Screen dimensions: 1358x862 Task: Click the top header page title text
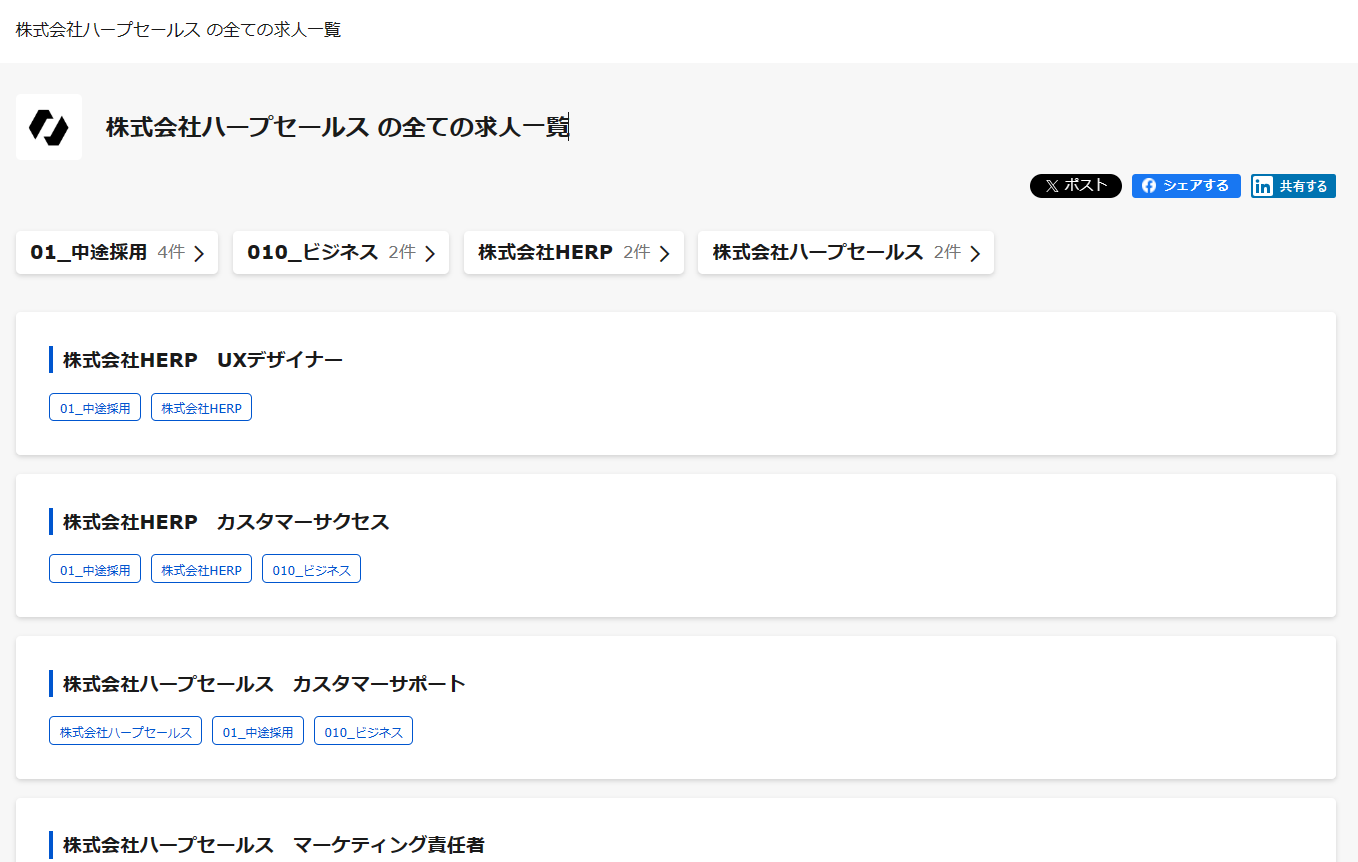[x=179, y=30]
